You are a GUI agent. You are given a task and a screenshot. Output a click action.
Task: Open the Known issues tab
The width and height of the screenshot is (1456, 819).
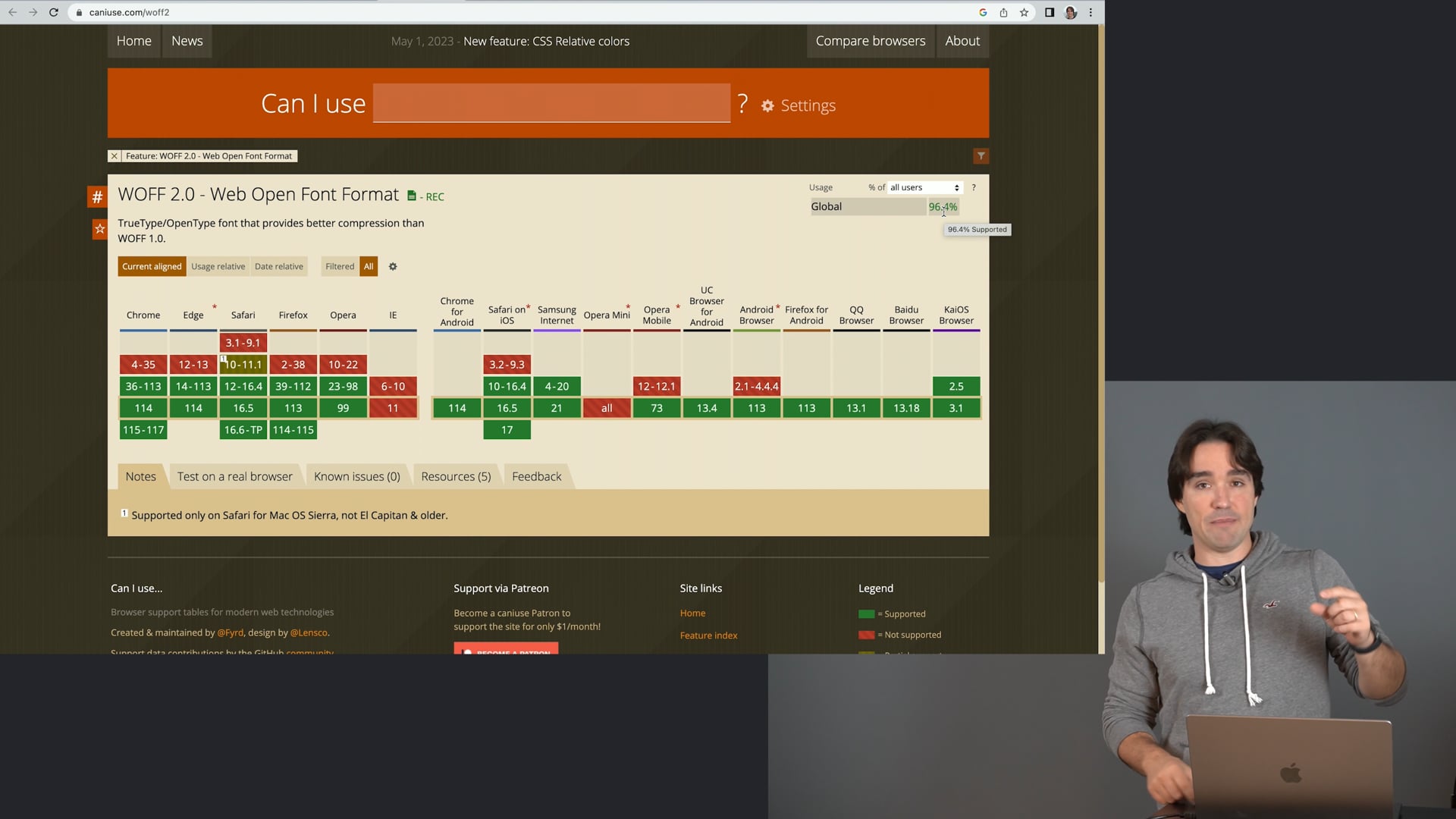356,477
